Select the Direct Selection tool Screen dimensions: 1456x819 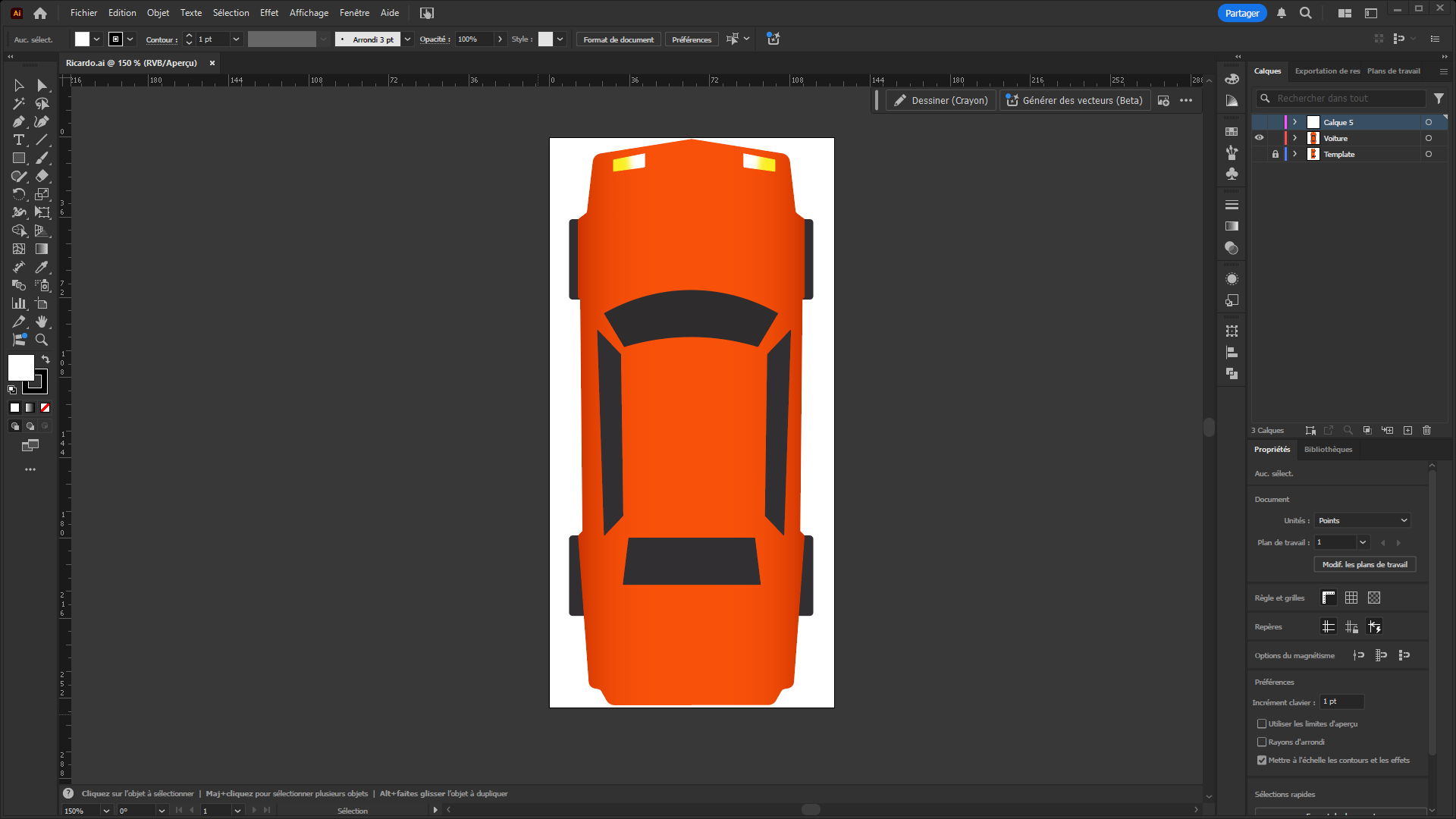(x=42, y=86)
